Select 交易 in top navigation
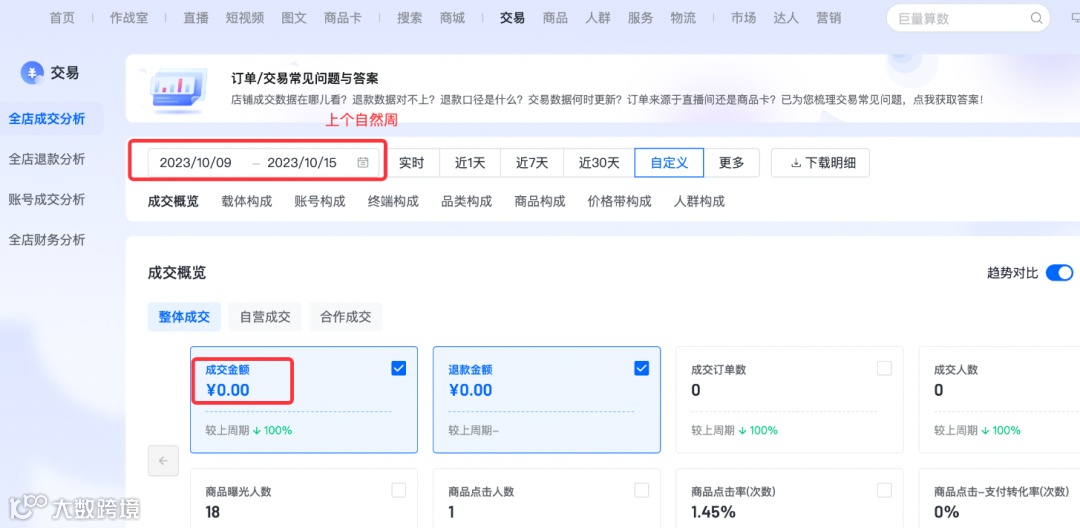This screenshot has height=528, width=1080. pyautogui.click(x=512, y=19)
